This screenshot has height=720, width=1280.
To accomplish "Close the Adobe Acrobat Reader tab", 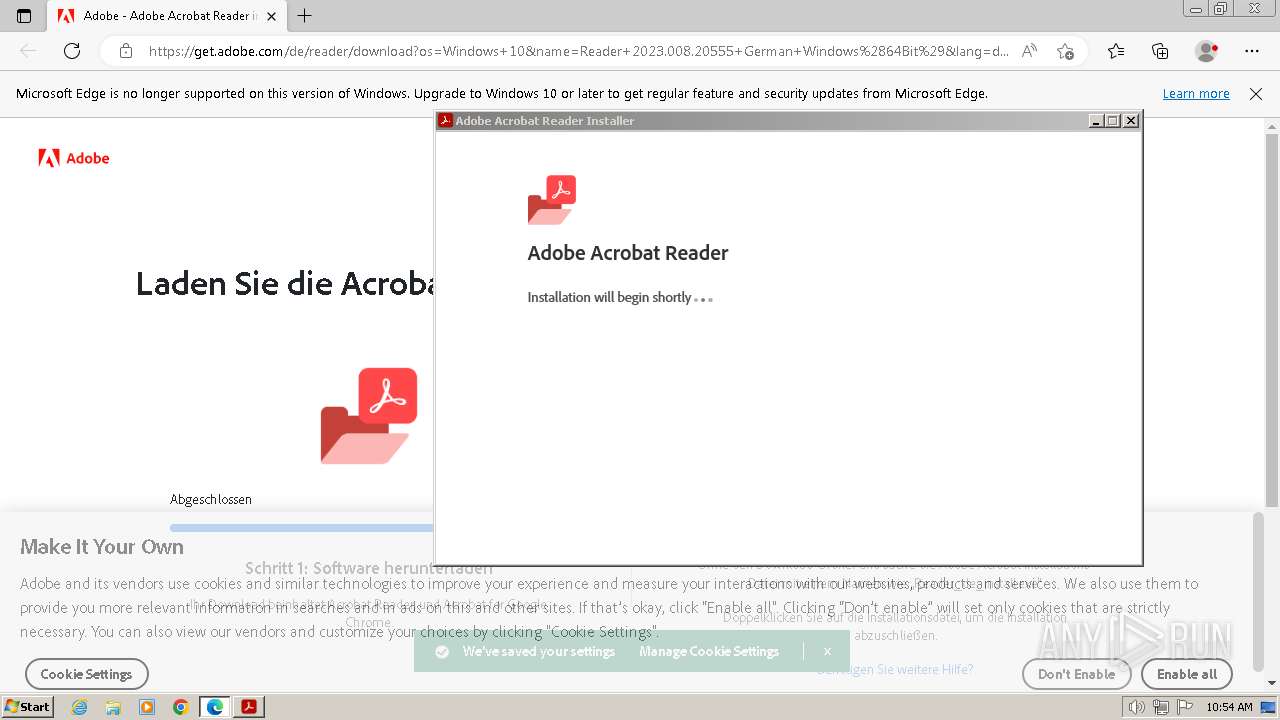I will (271, 16).
